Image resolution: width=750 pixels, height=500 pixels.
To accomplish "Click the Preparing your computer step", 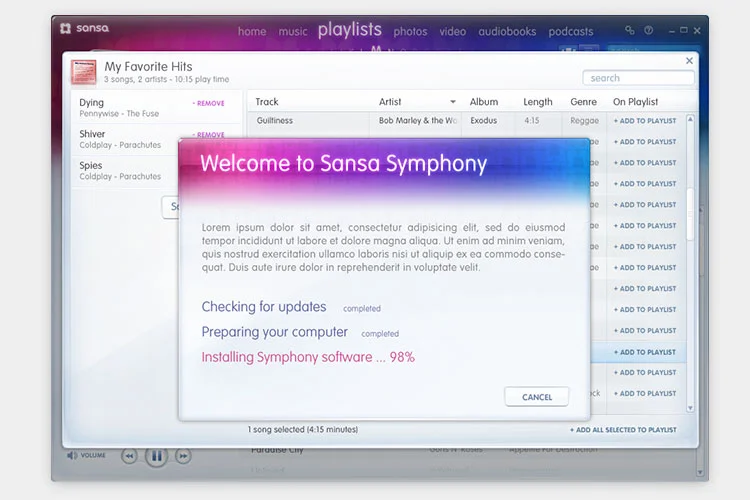I will [275, 332].
